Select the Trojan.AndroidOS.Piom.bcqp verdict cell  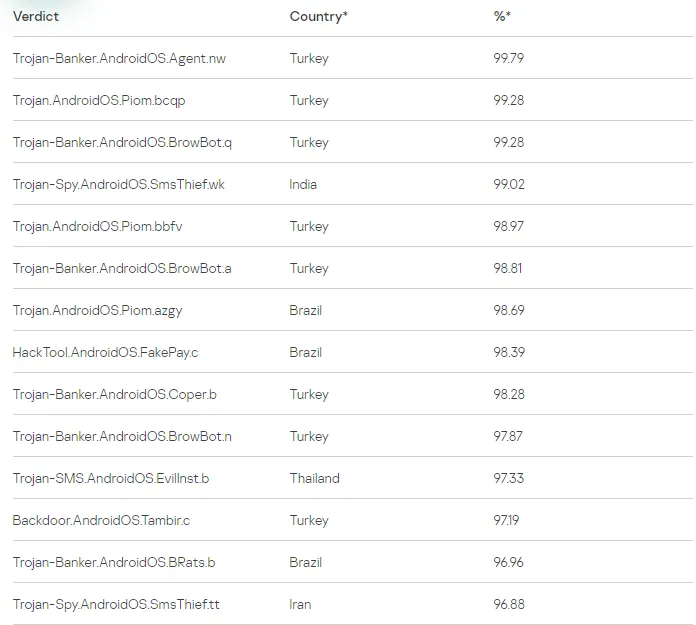pyautogui.click(x=99, y=100)
